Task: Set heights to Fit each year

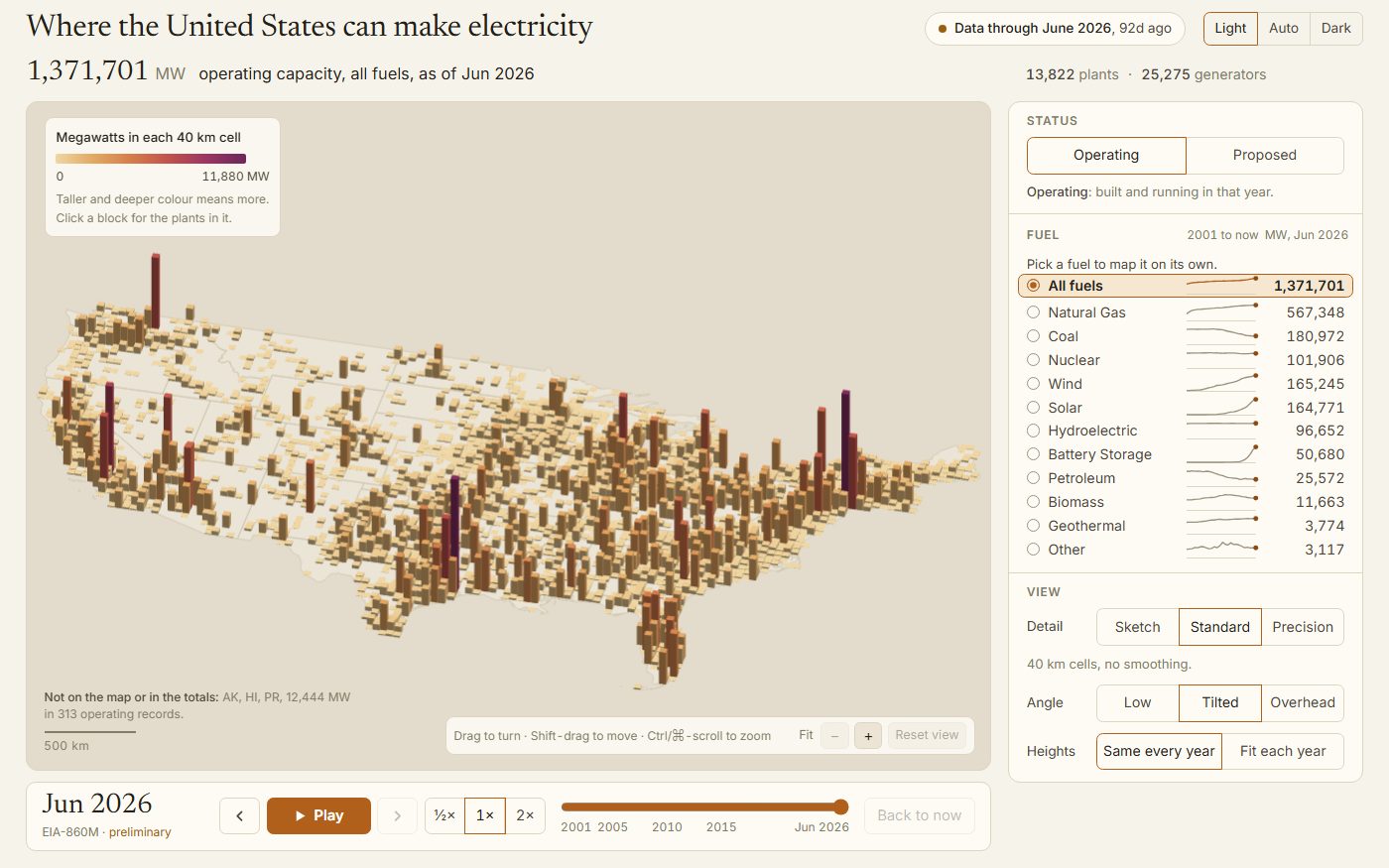Action: pyautogui.click(x=1283, y=751)
